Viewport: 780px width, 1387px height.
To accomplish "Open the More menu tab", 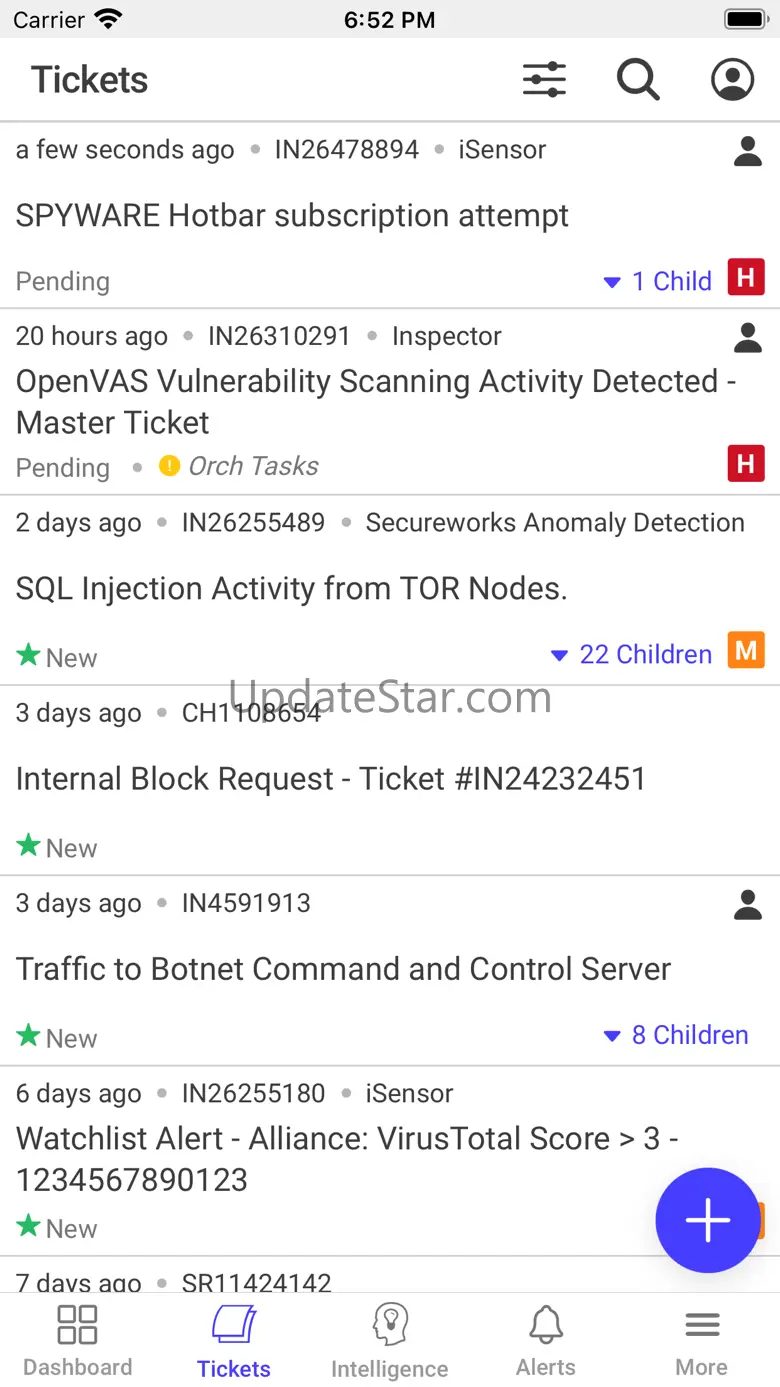I will [x=702, y=1340].
